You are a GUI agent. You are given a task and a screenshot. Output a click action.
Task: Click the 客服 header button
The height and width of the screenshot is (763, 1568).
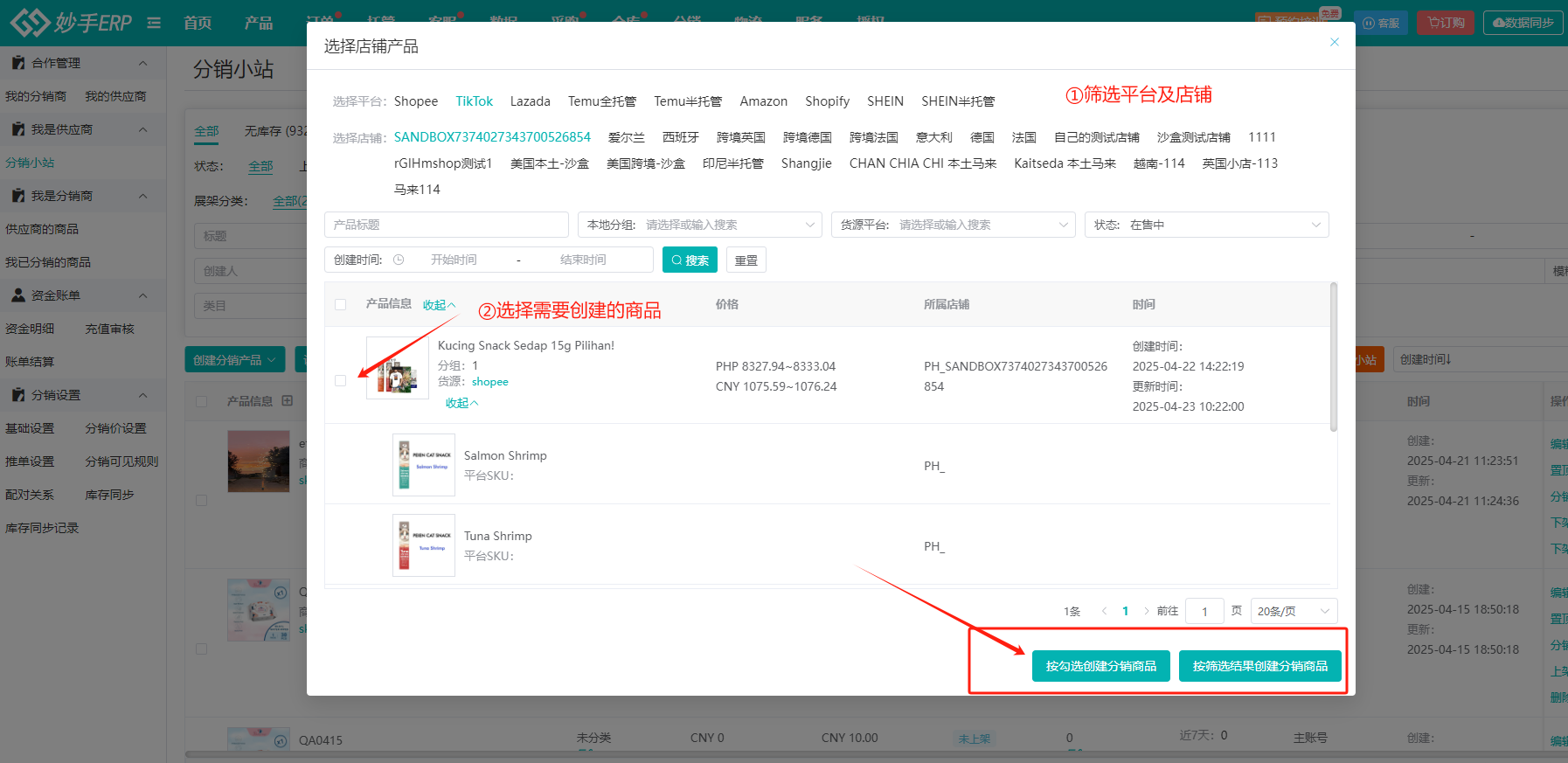pos(1381,23)
